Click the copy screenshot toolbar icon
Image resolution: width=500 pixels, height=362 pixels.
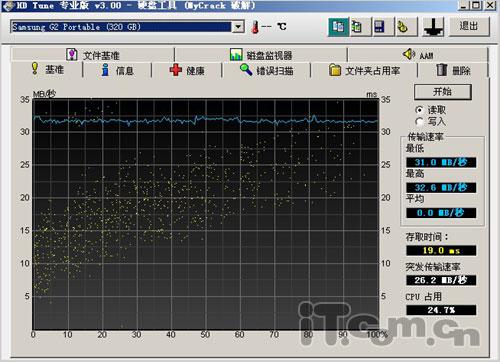(358, 27)
